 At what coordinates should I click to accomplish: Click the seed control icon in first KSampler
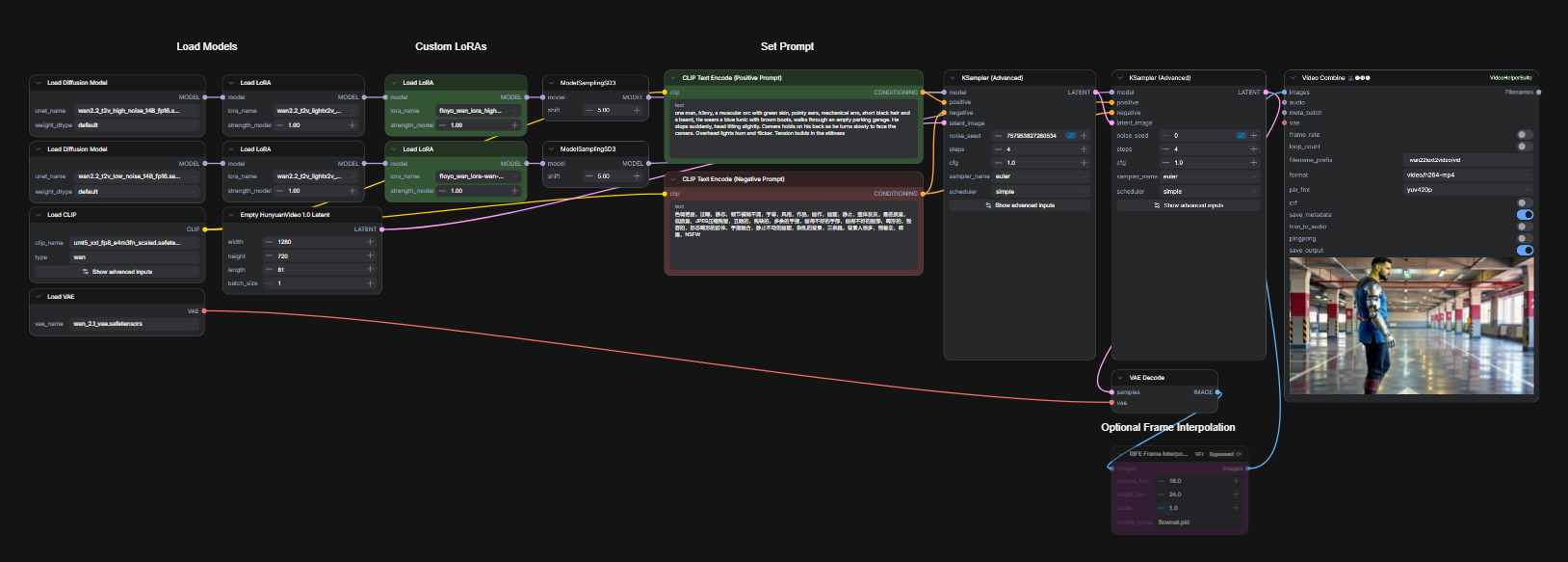pos(1070,136)
